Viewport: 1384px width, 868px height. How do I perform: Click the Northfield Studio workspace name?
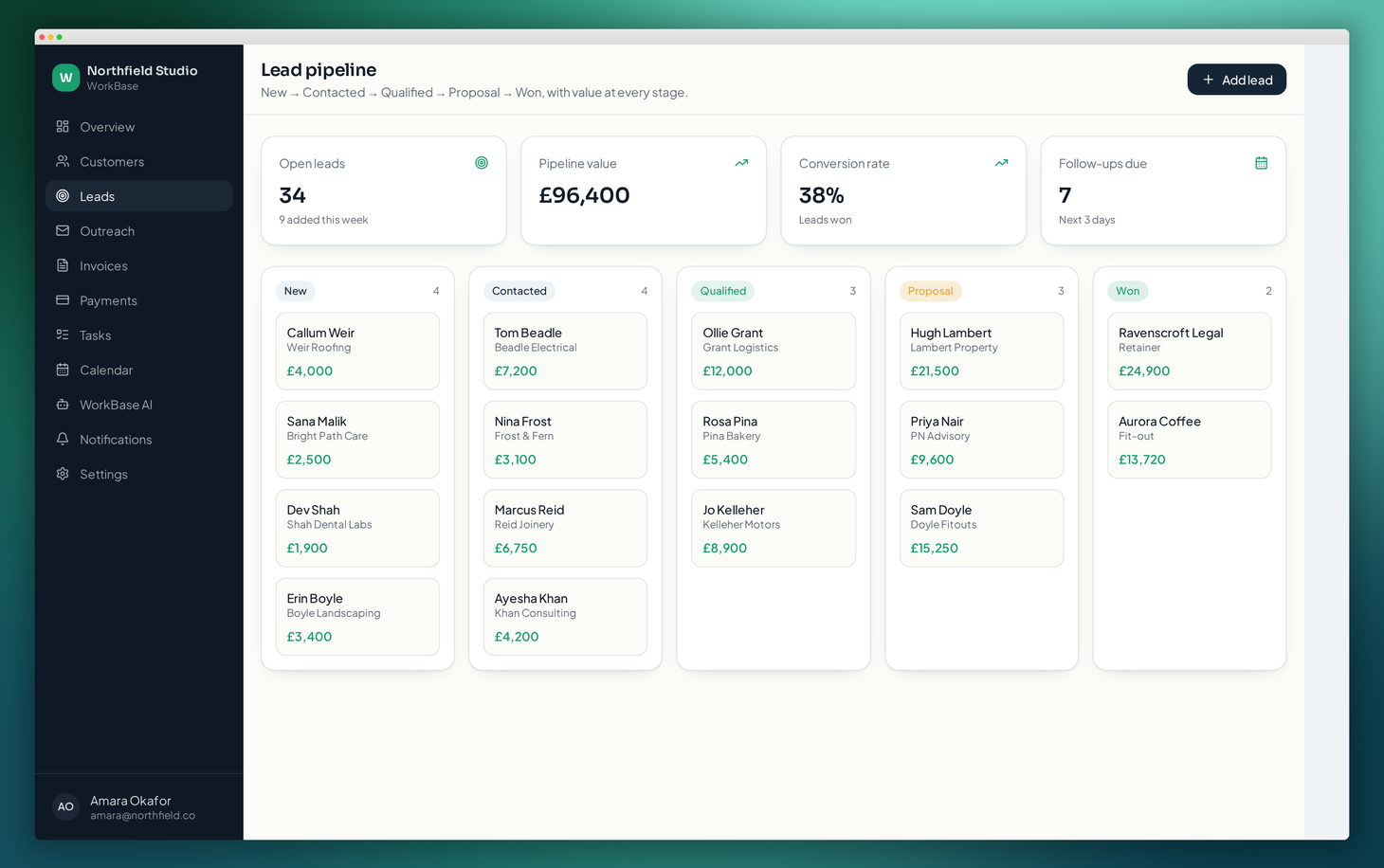click(142, 71)
